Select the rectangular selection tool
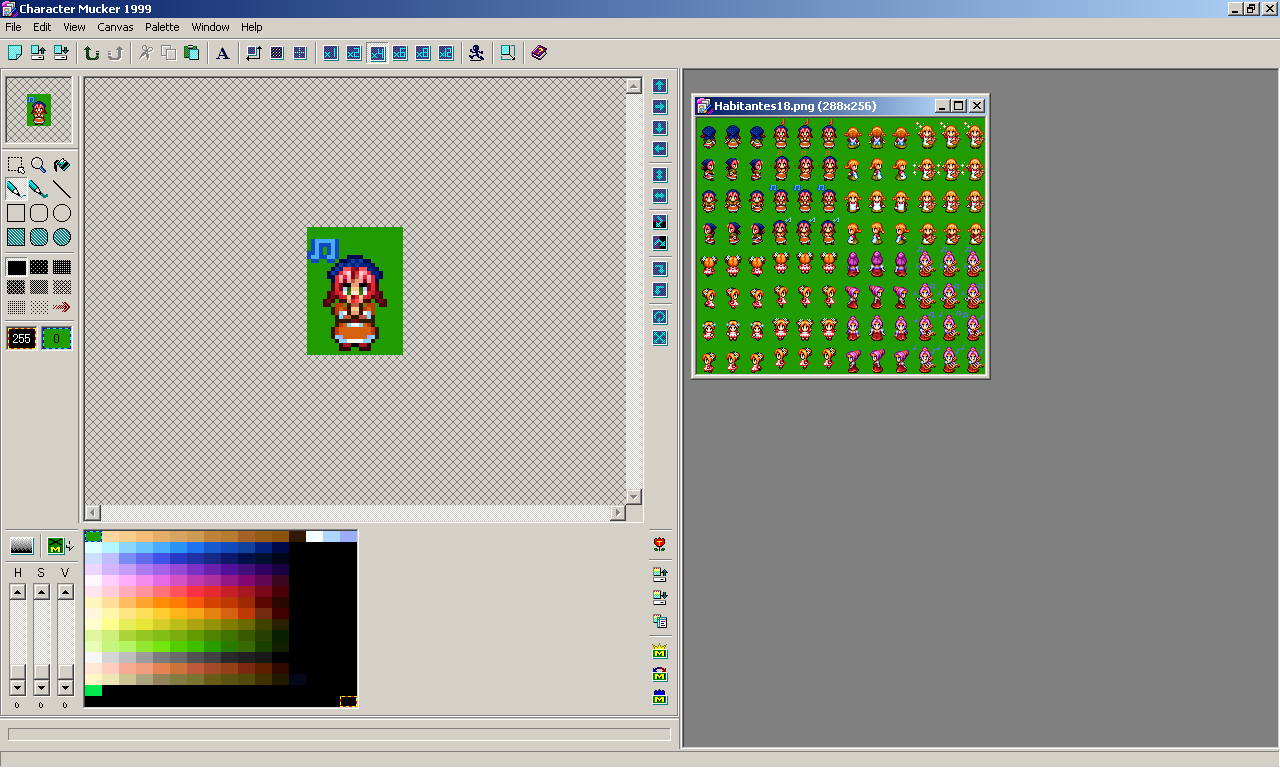The width and height of the screenshot is (1280, 768). (15, 166)
